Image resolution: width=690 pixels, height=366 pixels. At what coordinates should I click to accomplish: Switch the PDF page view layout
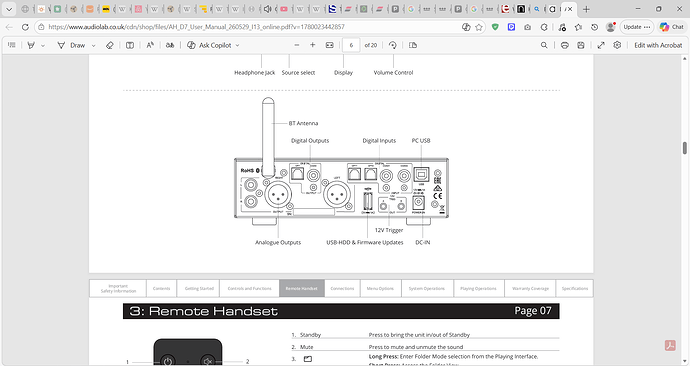pyautogui.click(x=413, y=45)
